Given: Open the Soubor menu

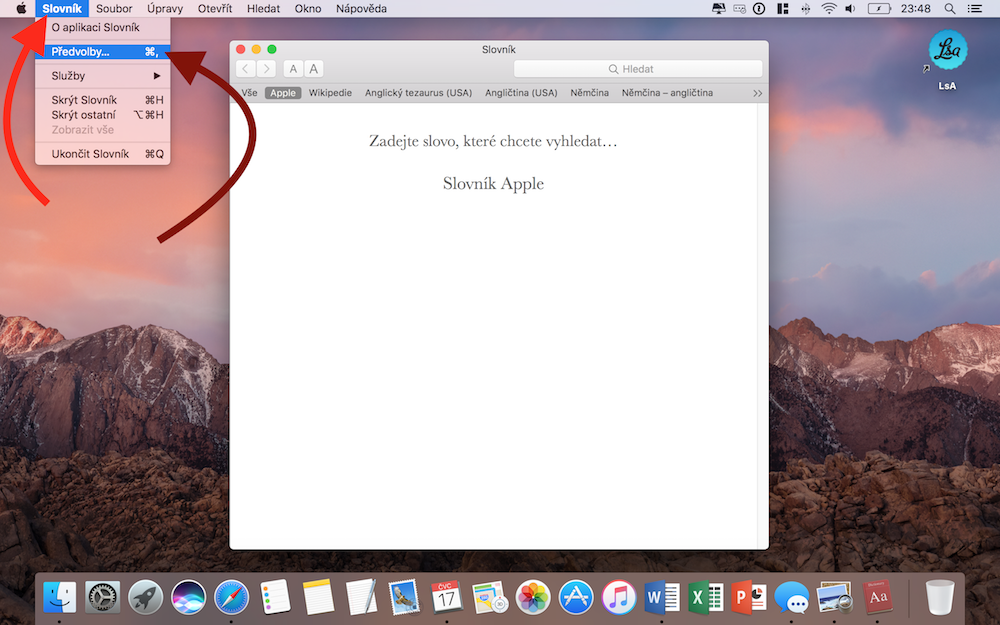Looking at the screenshot, I should (x=114, y=8).
